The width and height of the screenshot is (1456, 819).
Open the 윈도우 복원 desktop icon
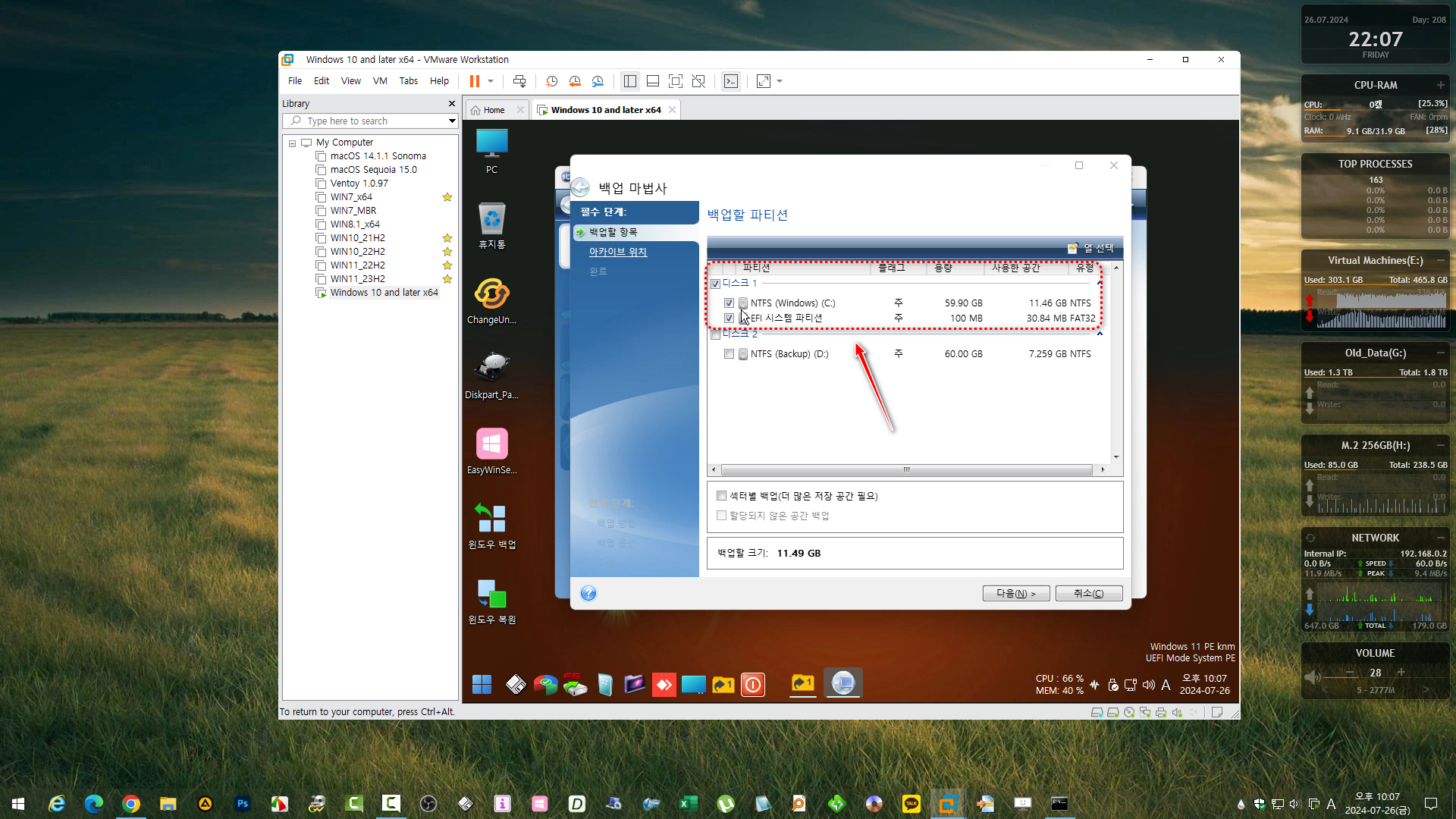[492, 601]
